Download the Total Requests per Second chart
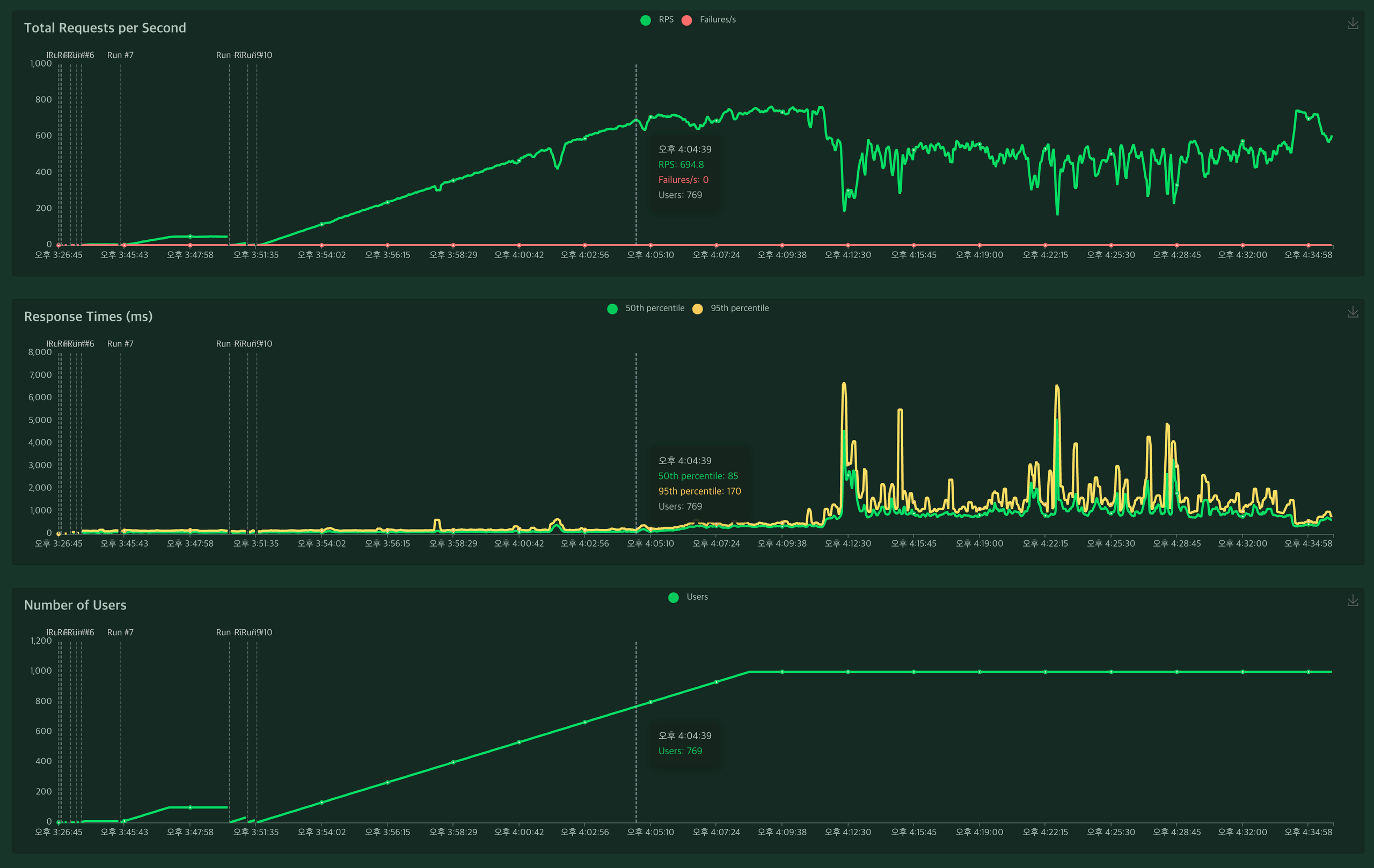 (x=1353, y=24)
